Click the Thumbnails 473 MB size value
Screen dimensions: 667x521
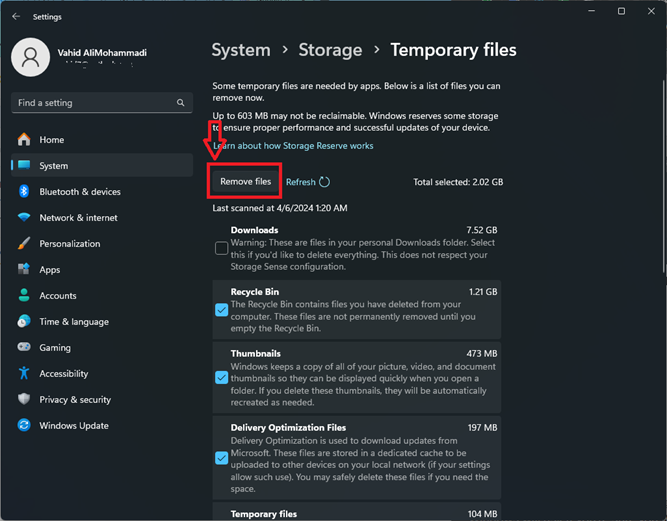pos(482,353)
